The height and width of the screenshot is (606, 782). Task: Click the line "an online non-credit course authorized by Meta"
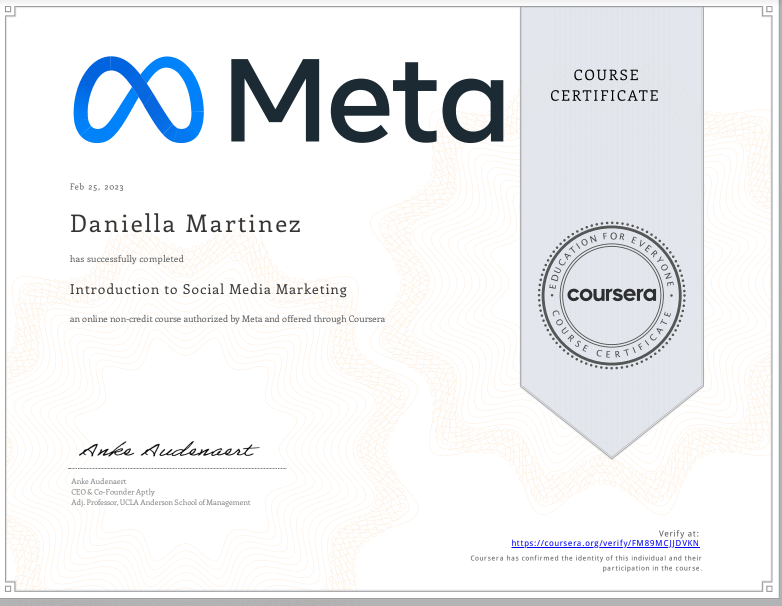pyautogui.click(x=227, y=319)
